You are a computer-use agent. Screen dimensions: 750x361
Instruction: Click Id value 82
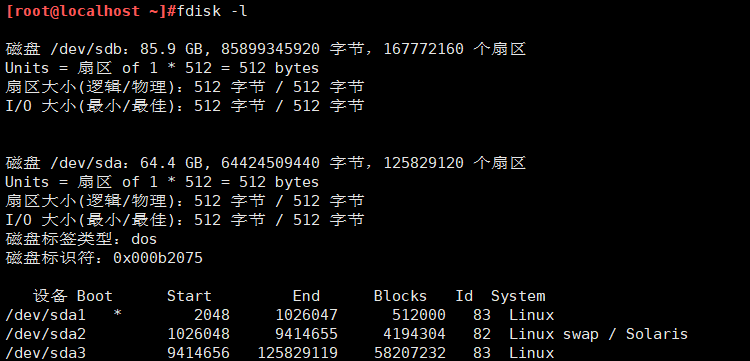[x=482, y=334]
